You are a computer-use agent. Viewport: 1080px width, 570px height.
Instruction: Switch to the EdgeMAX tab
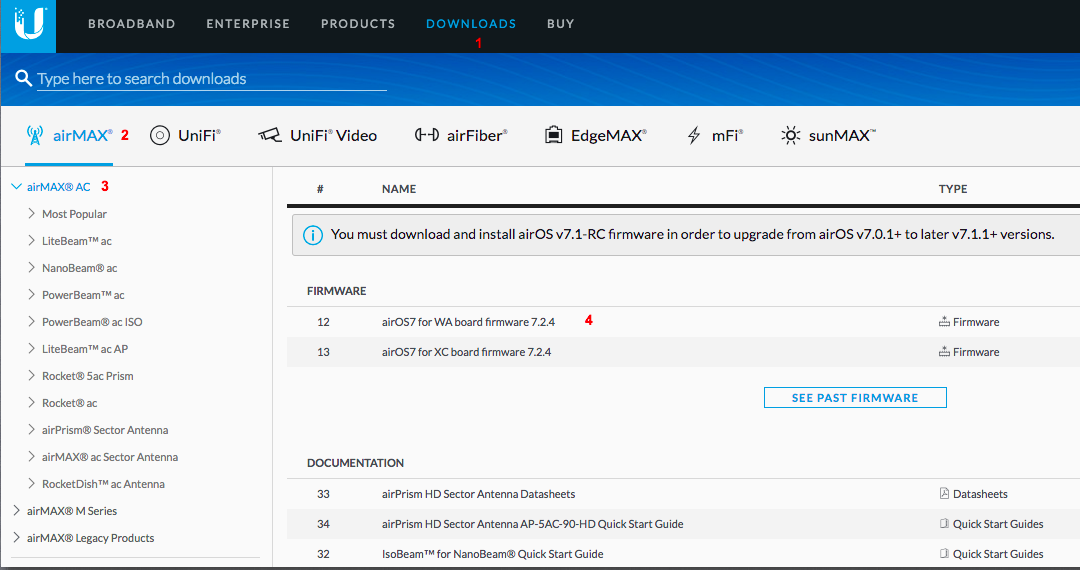(596, 136)
